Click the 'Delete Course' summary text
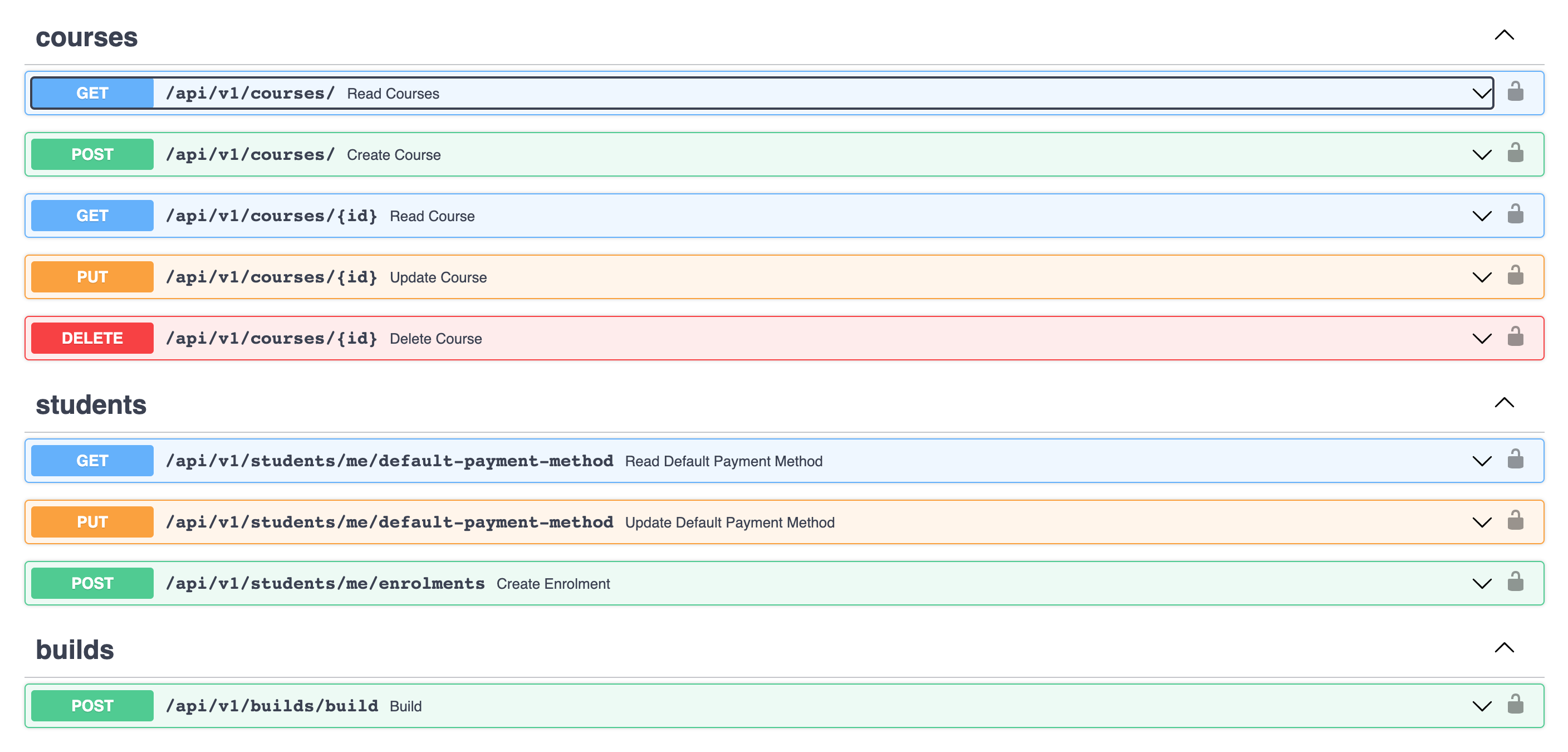Image resolution: width=1568 pixels, height=752 pixels. pyautogui.click(x=436, y=339)
